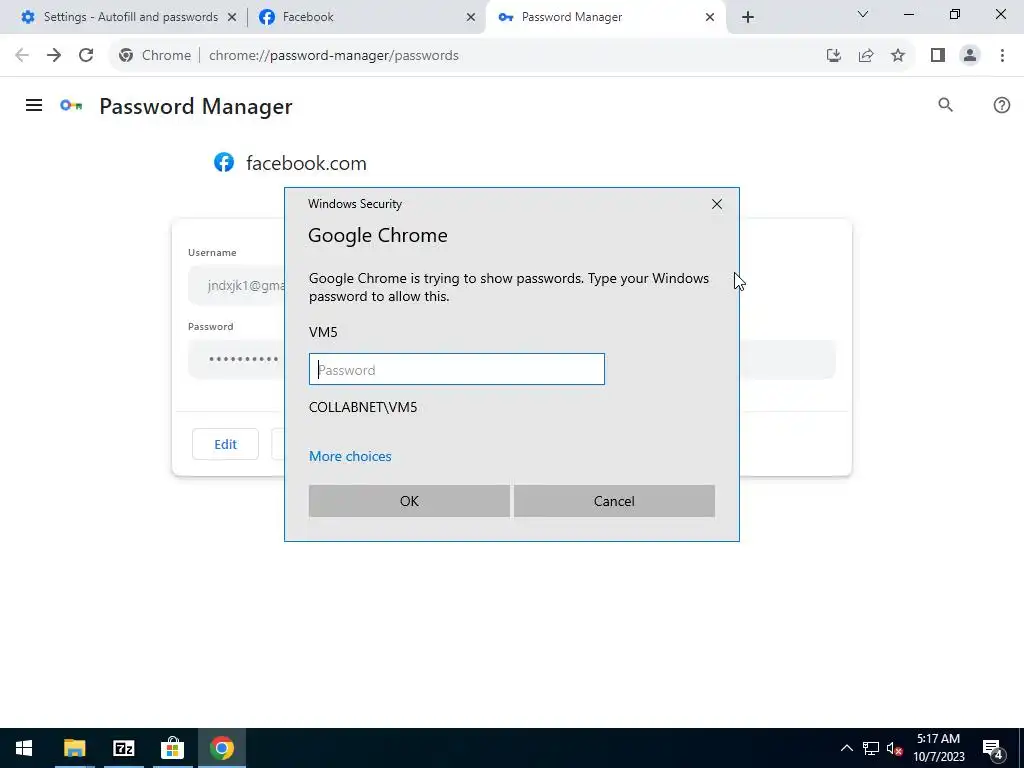Viewport: 1024px width, 768px height.
Task: Click the Password Manager key logo
Action: [71, 105]
